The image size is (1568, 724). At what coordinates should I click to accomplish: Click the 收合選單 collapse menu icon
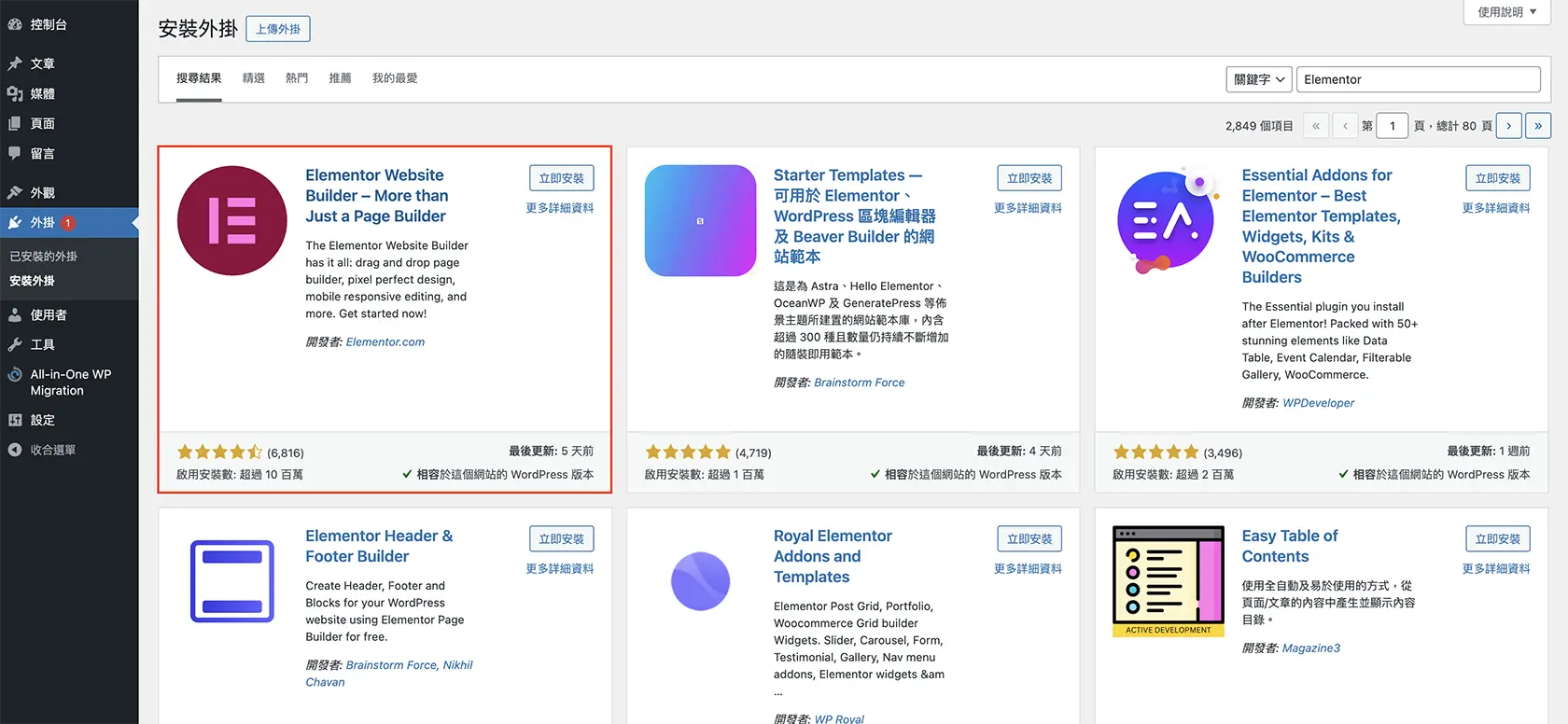tap(15, 450)
